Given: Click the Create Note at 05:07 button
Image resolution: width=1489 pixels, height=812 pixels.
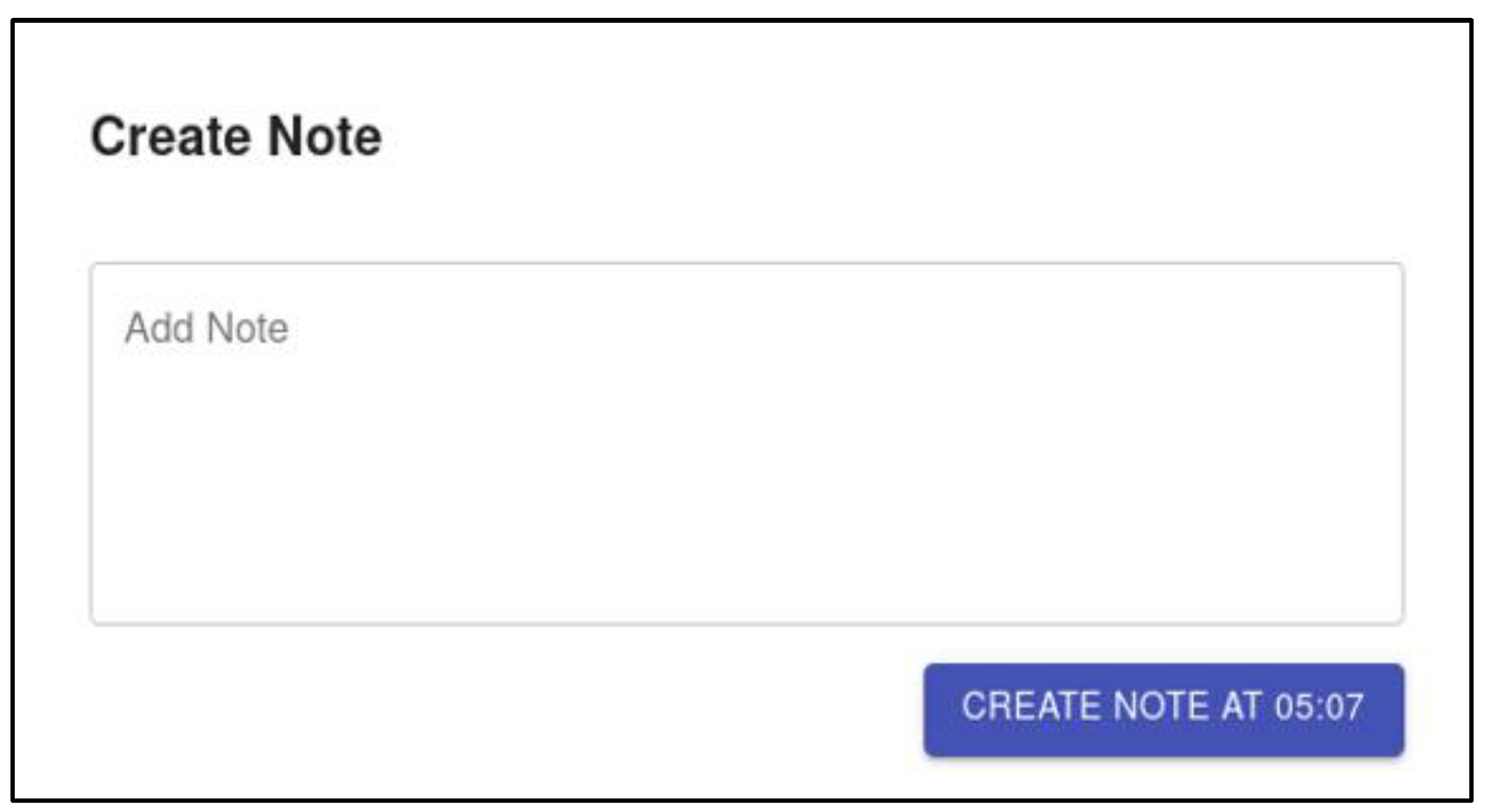Looking at the screenshot, I should (x=1163, y=710).
